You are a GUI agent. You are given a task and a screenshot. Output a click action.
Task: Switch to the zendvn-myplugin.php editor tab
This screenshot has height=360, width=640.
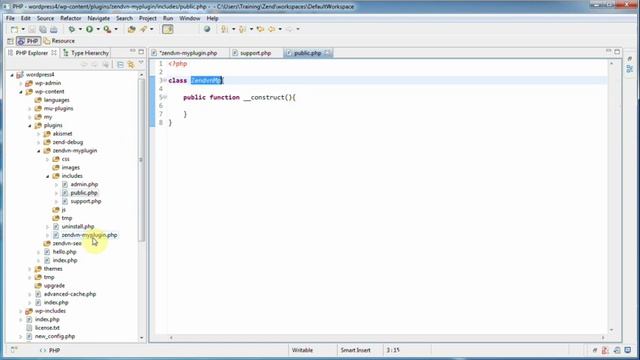188,53
